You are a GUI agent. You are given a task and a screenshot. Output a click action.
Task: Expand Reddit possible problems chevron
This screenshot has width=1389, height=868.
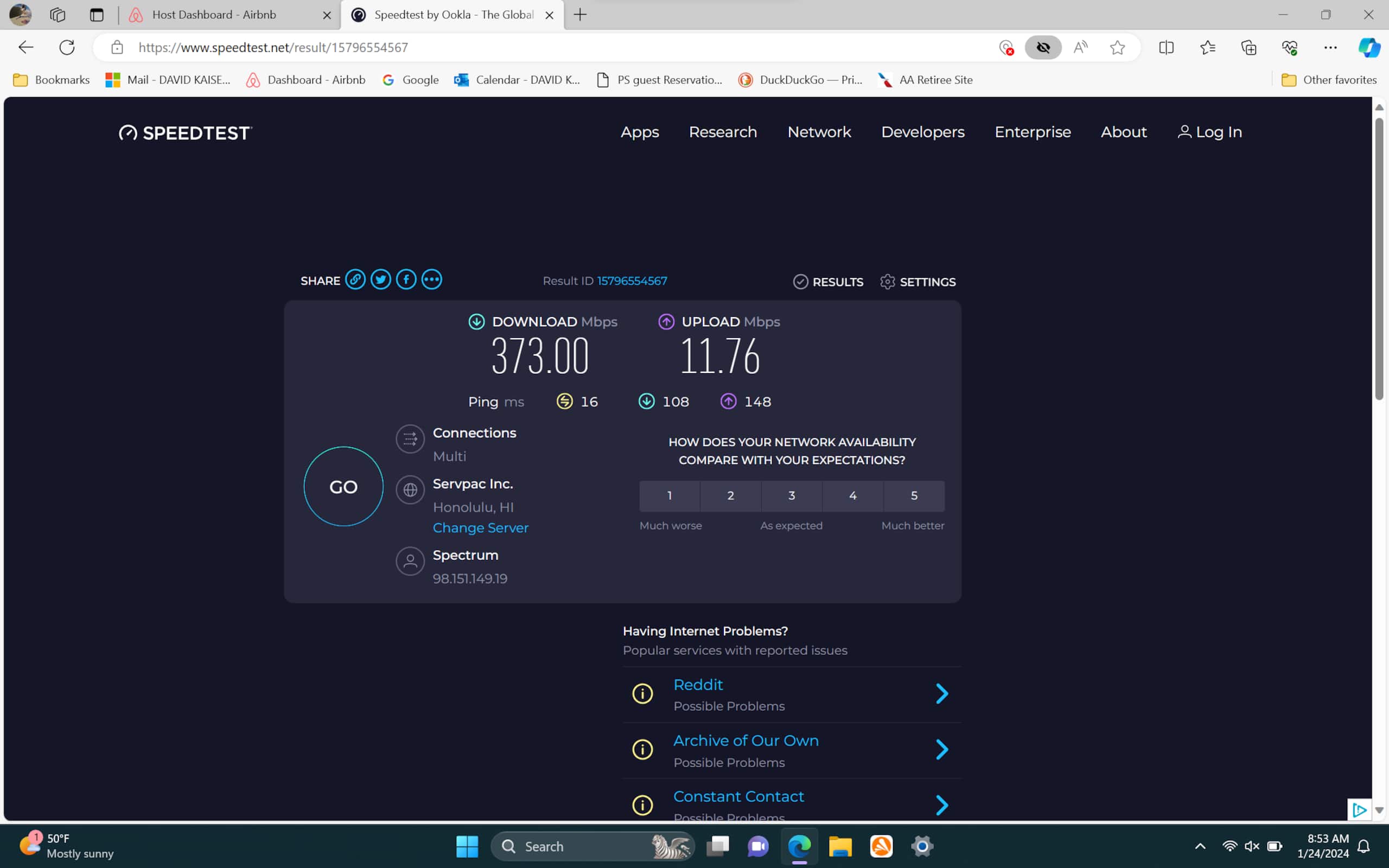click(942, 693)
